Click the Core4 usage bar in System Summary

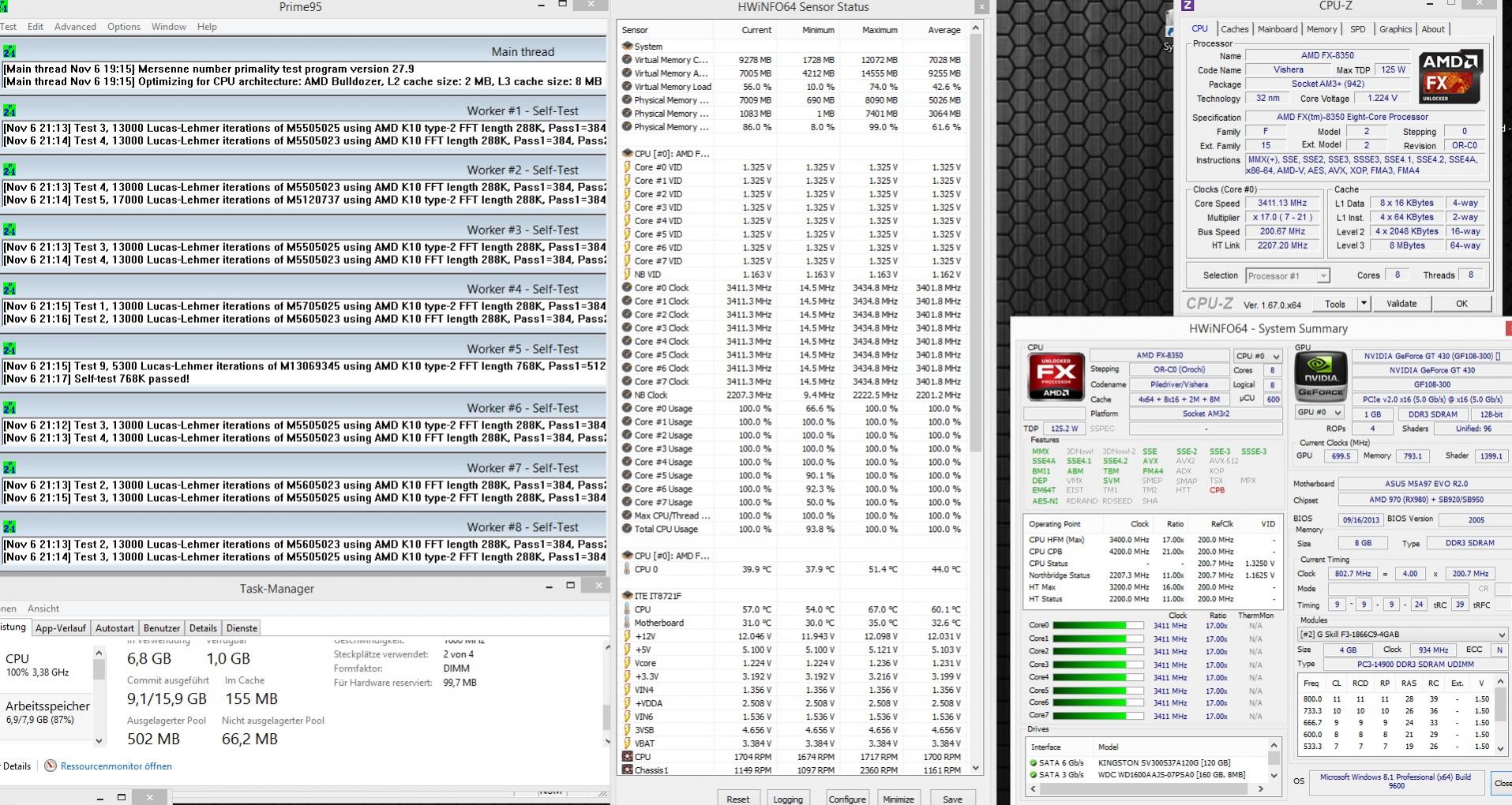(x=1097, y=677)
